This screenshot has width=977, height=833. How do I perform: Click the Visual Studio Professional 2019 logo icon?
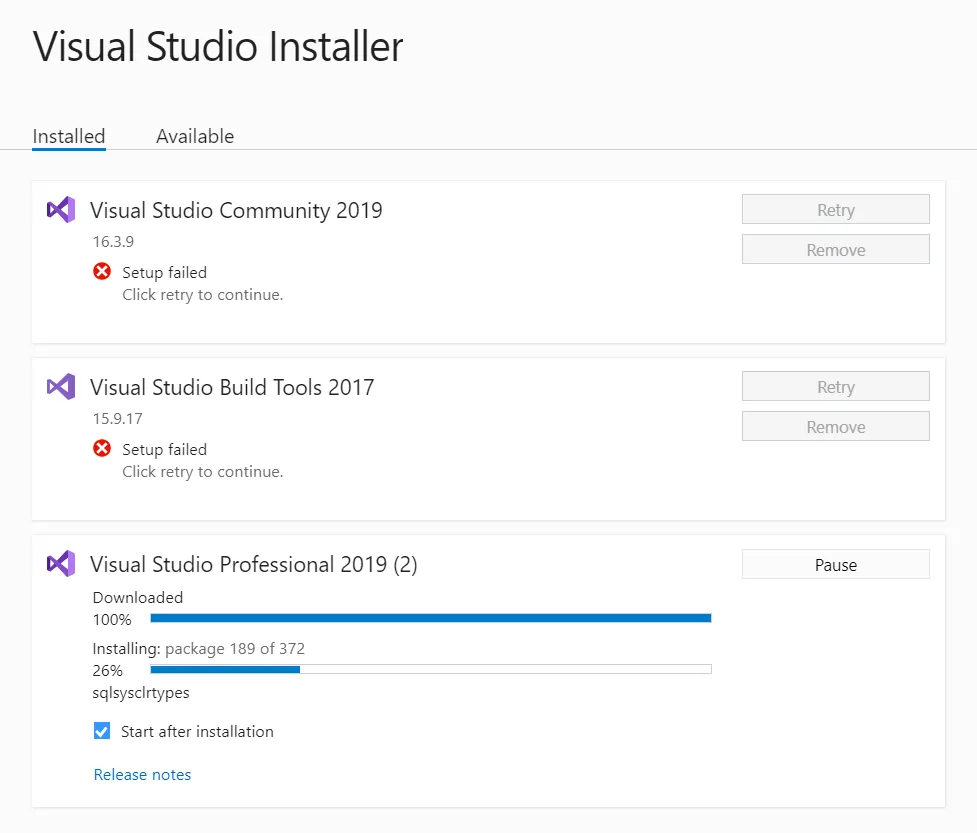coord(61,564)
